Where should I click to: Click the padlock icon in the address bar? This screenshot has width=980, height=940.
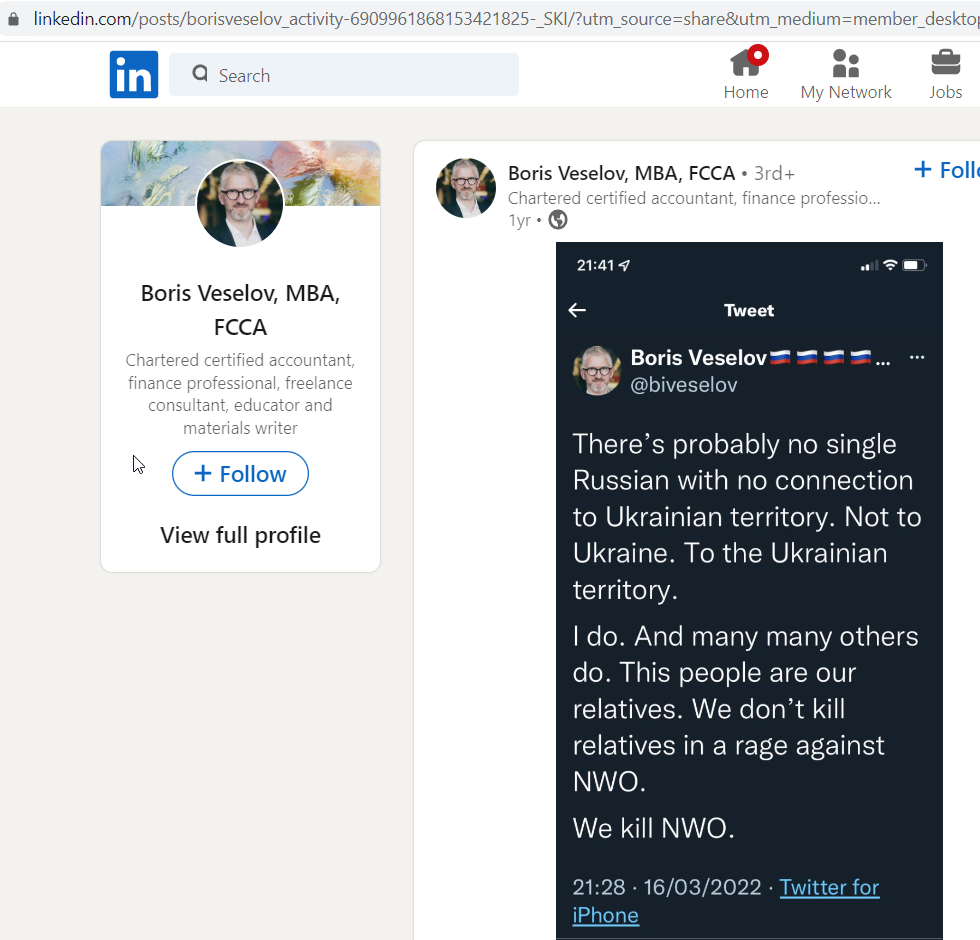coord(12,17)
